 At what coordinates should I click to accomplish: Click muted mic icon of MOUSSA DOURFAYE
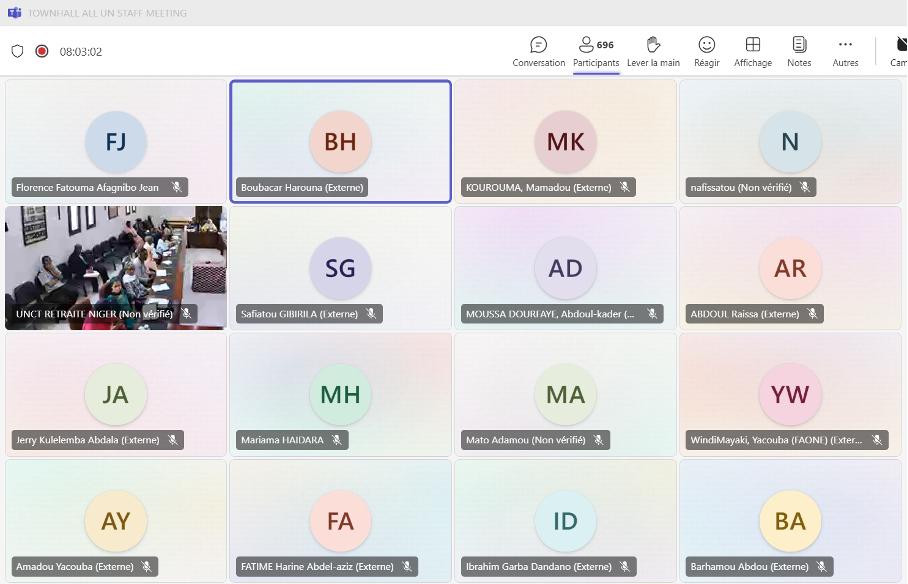click(652, 313)
